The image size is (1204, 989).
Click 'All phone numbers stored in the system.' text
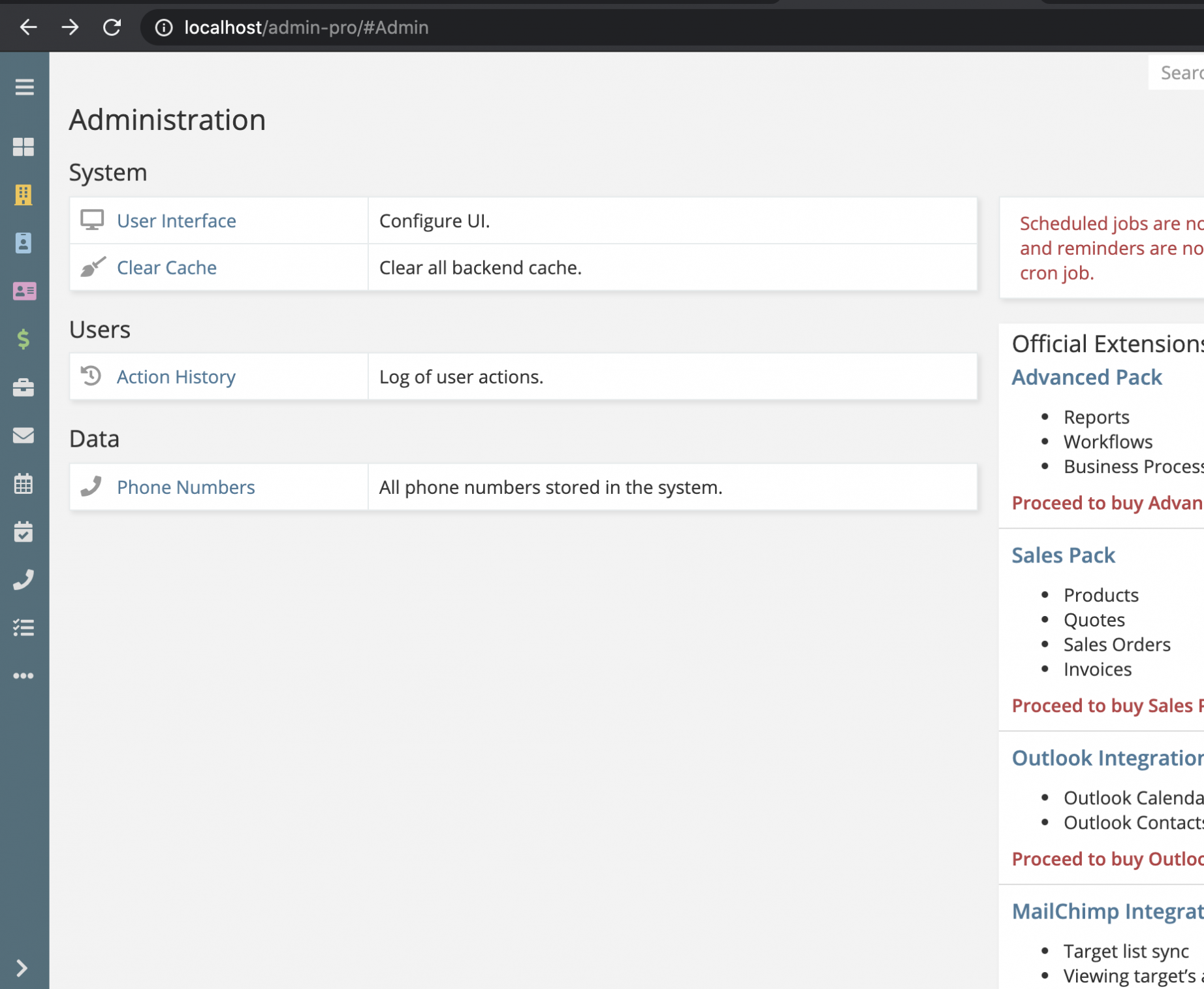(x=550, y=487)
